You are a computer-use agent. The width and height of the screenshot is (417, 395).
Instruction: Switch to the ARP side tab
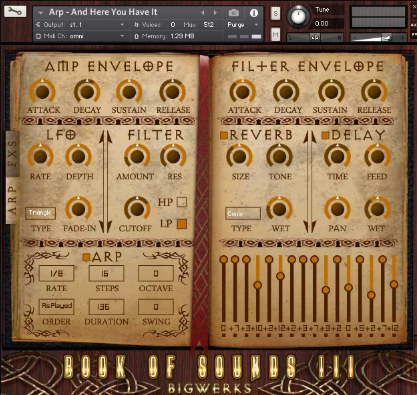tap(12, 200)
